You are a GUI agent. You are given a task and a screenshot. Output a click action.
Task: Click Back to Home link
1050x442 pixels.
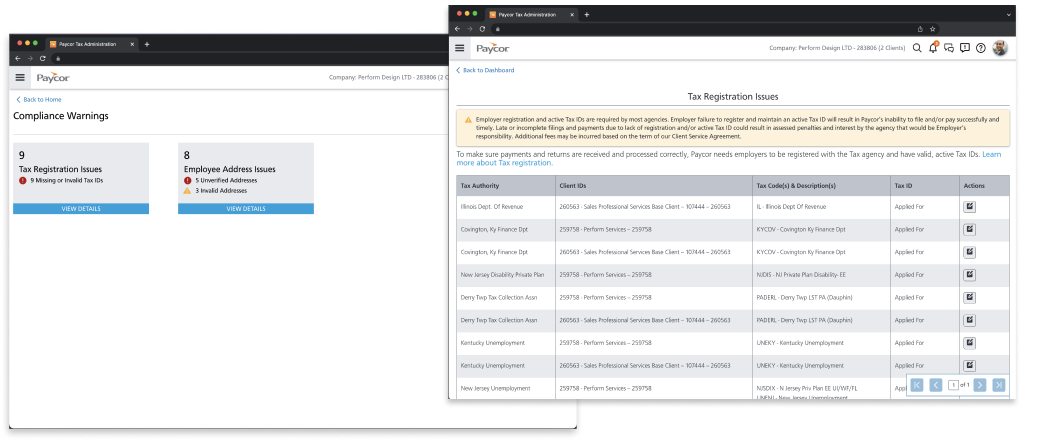point(39,99)
